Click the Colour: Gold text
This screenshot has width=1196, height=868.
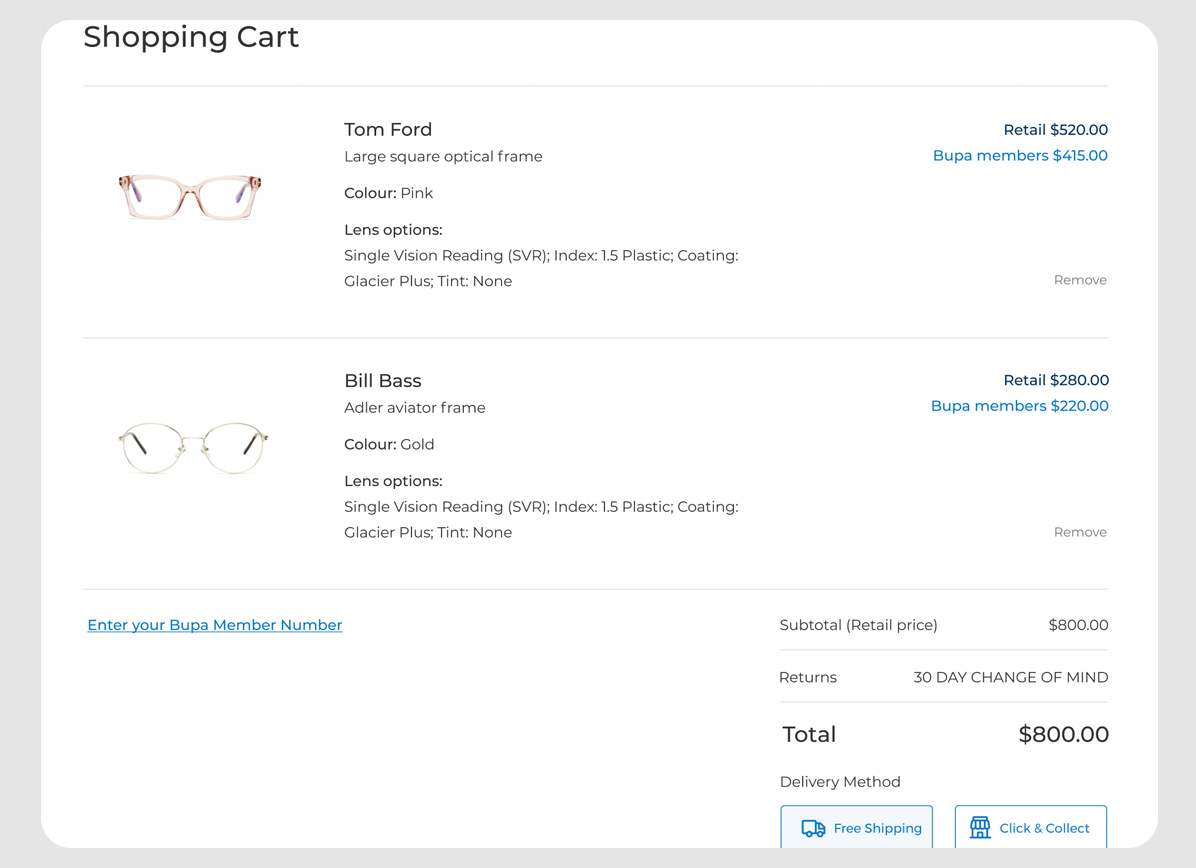point(389,444)
